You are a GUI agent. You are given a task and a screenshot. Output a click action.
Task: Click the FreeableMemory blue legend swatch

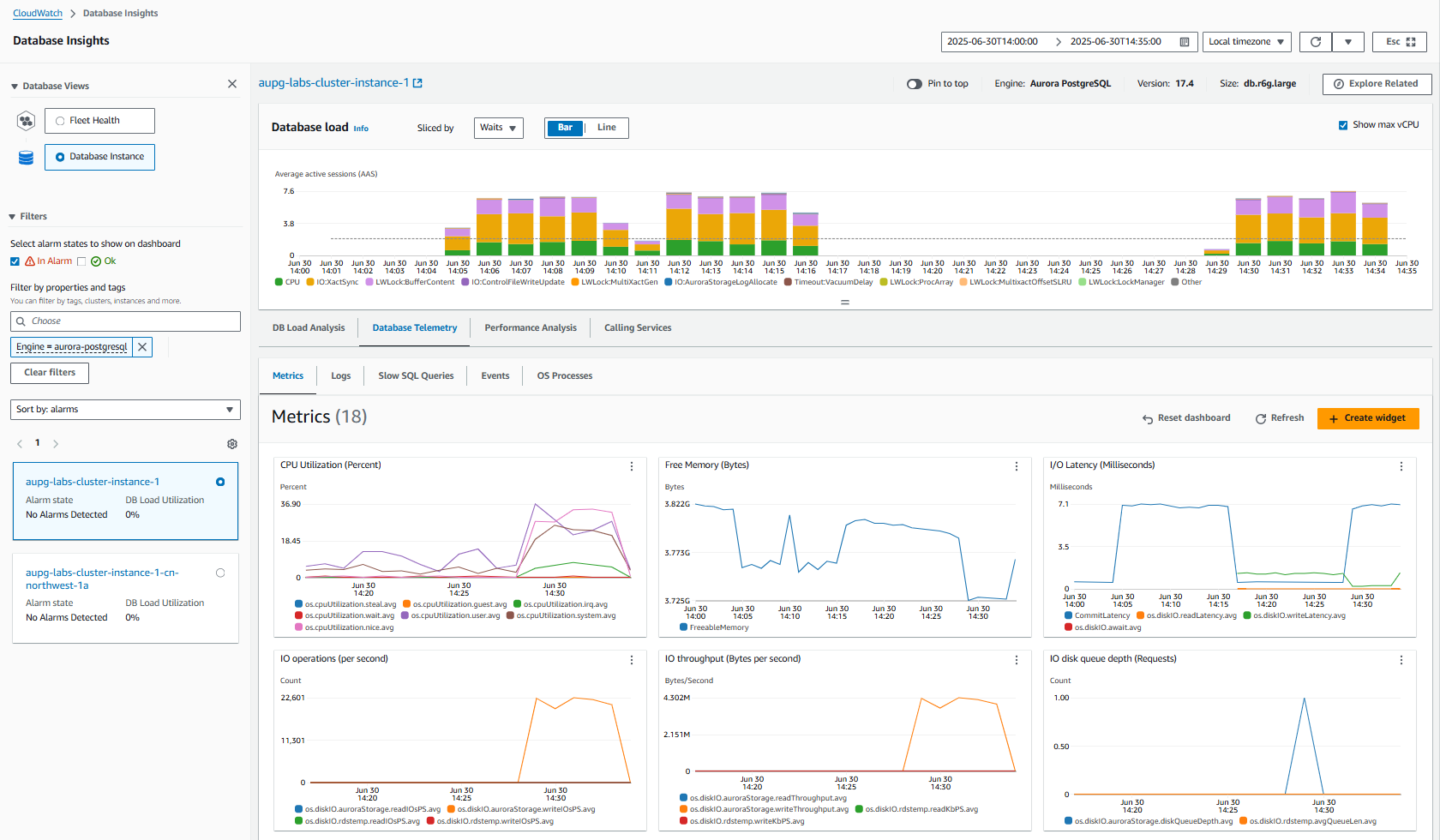(x=683, y=627)
